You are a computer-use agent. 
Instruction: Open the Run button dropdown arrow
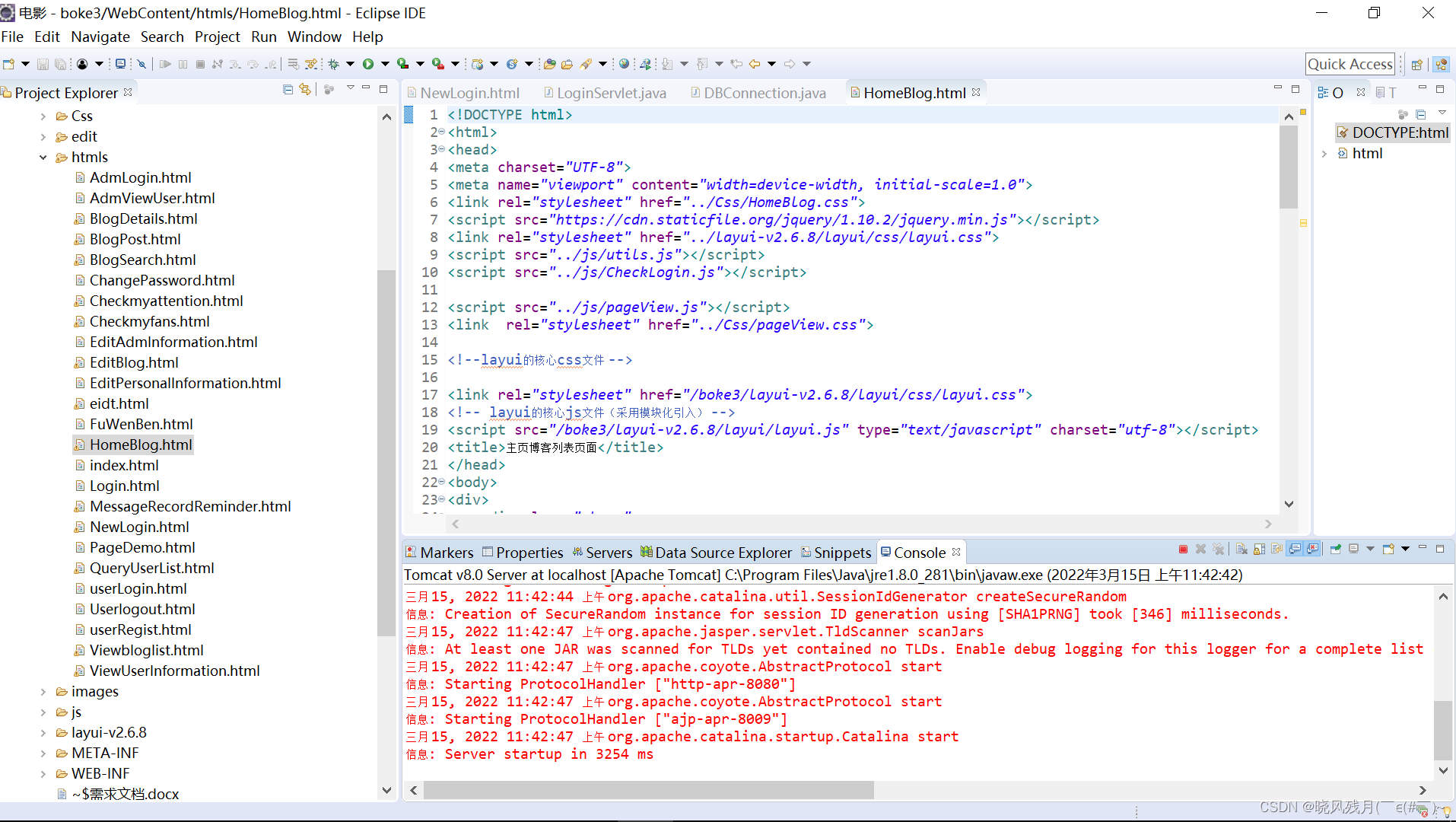pyautogui.click(x=385, y=64)
